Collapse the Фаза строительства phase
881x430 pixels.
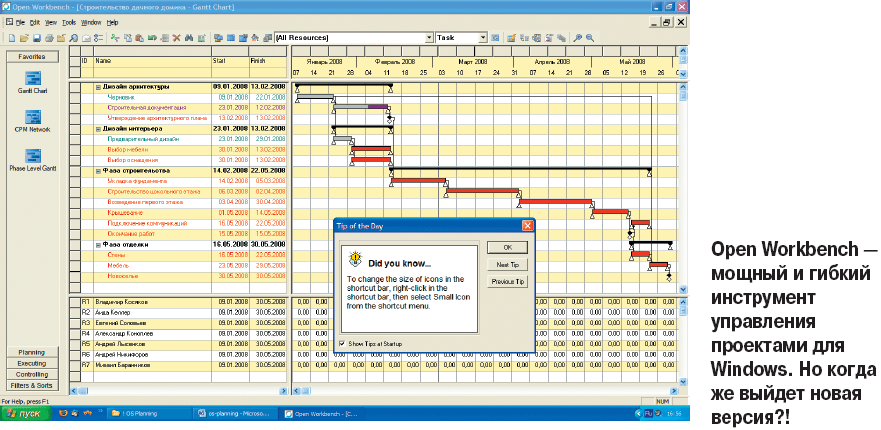pyautogui.click(x=98, y=170)
